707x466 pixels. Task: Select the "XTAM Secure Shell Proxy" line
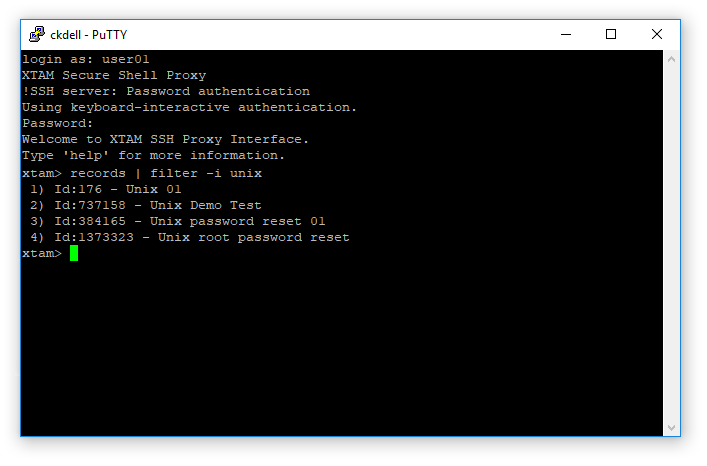point(114,75)
